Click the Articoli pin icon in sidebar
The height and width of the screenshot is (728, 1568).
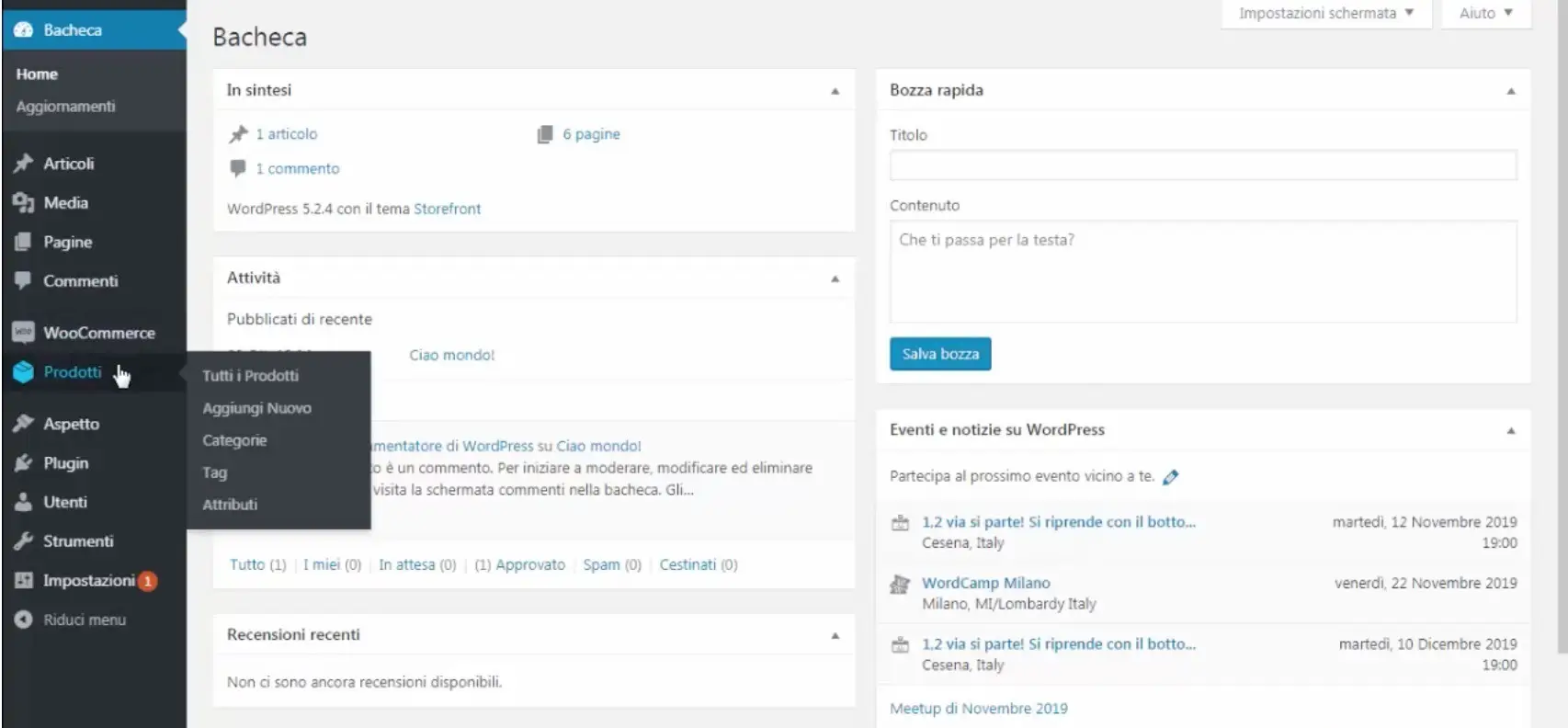click(x=23, y=164)
